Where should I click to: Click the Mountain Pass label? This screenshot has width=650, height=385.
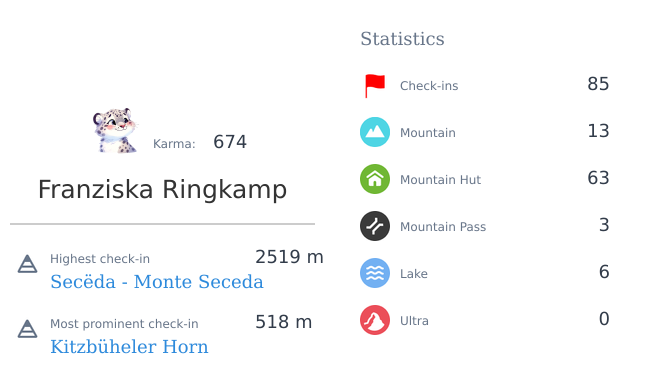pos(443,227)
